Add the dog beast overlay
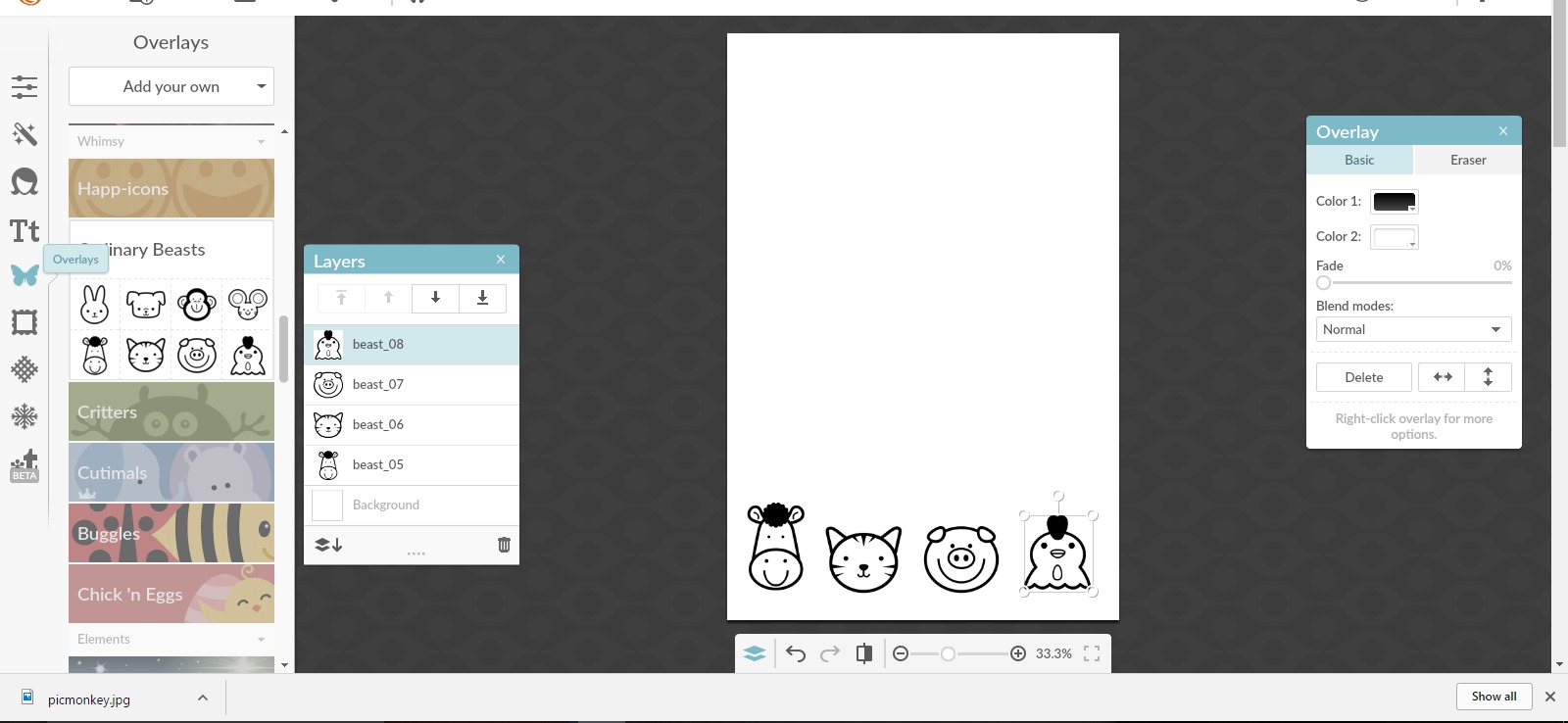1568x723 pixels. [x=146, y=304]
